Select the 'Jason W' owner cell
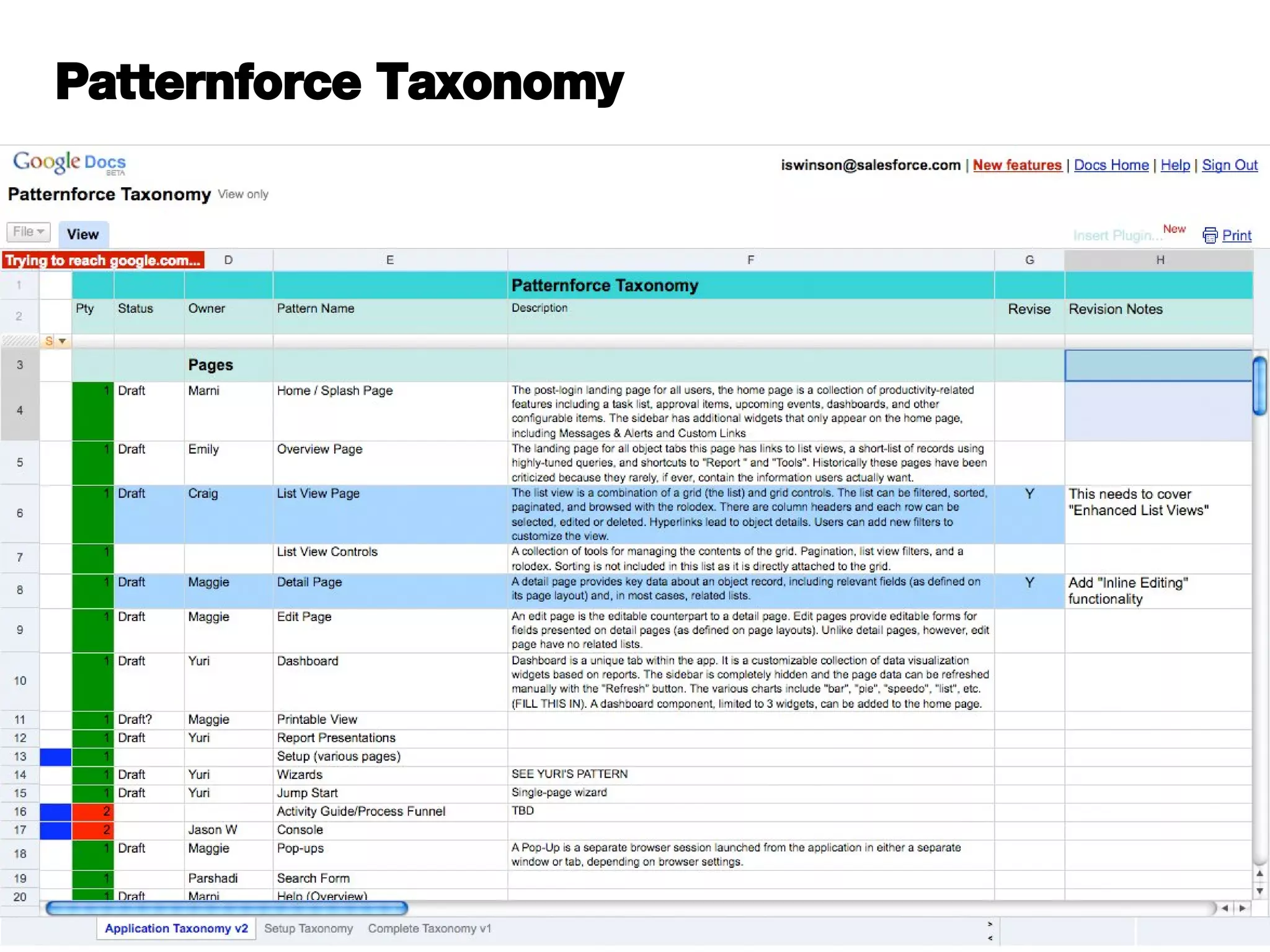 [228, 831]
